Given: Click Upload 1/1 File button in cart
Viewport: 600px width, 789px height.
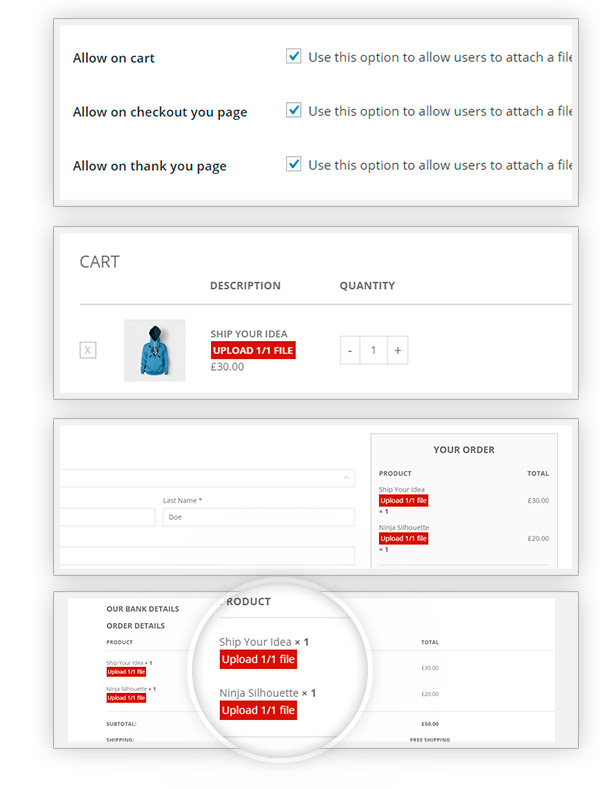Looking at the screenshot, I should pyautogui.click(x=253, y=350).
